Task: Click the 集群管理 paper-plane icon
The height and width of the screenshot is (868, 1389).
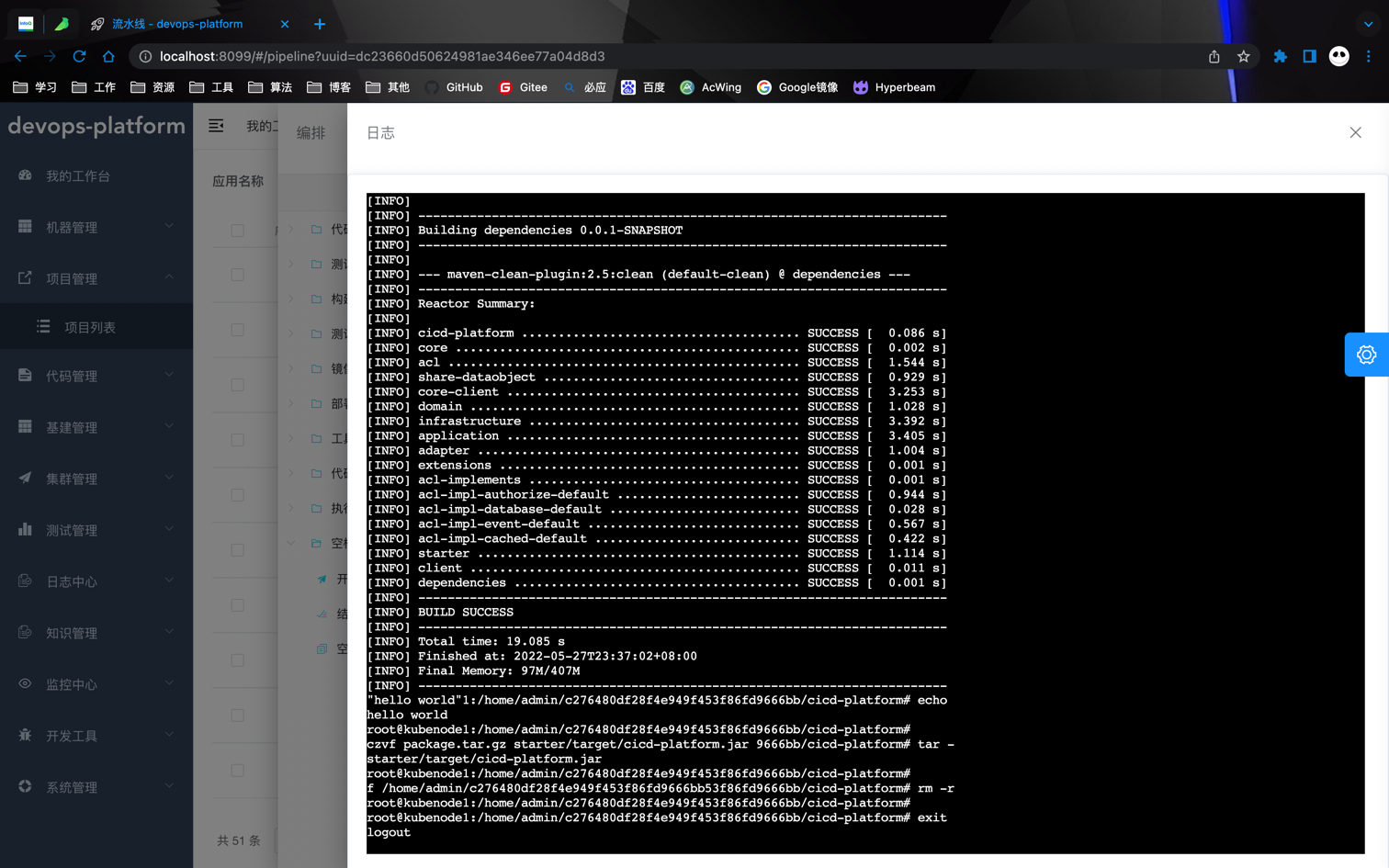Action: (25, 479)
